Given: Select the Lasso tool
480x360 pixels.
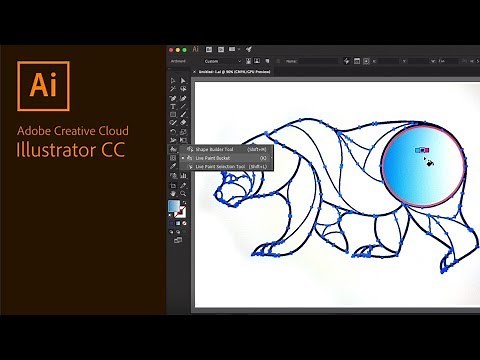Looking at the screenshot, I should click(x=183, y=89).
